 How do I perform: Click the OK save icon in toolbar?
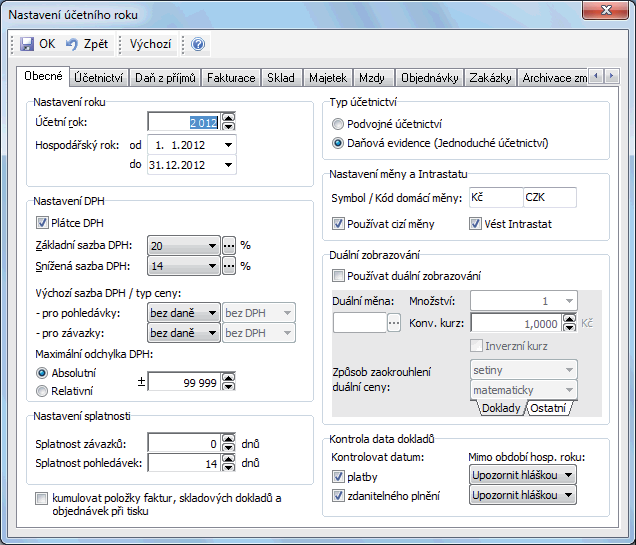click(x=27, y=44)
